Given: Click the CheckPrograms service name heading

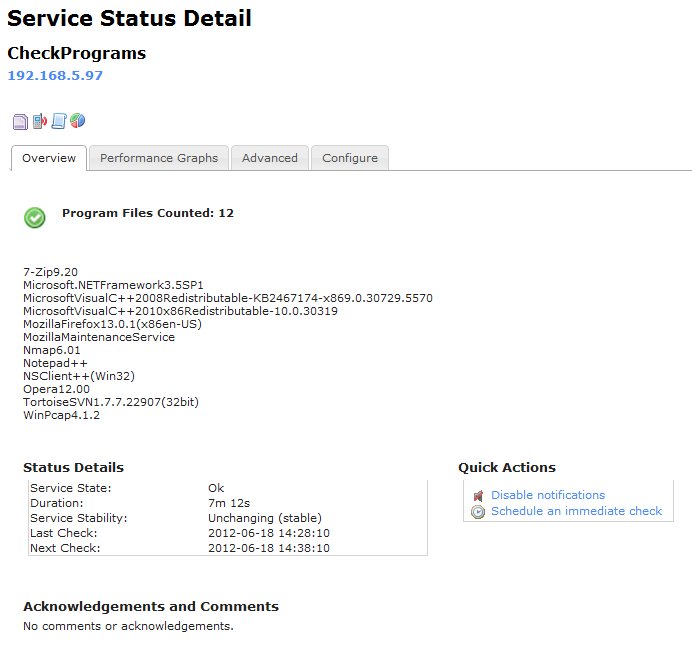Looking at the screenshot, I should [x=76, y=53].
